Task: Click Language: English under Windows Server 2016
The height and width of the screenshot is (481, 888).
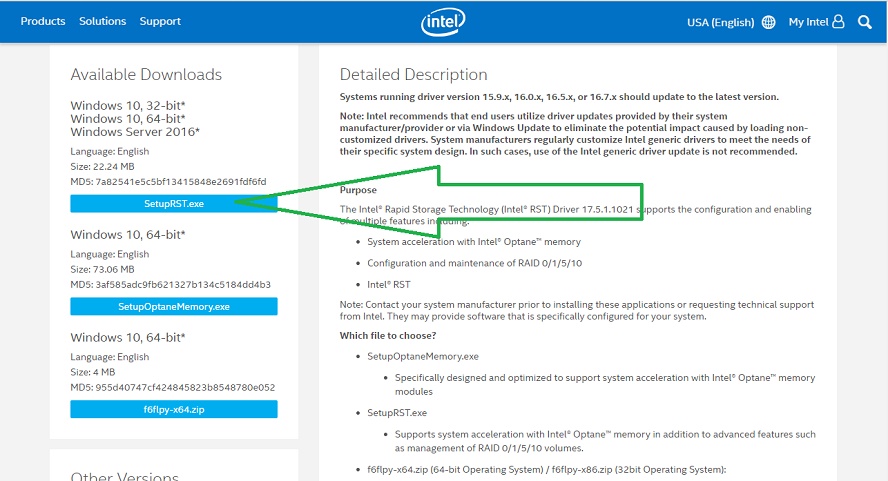Action: coord(110,151)
